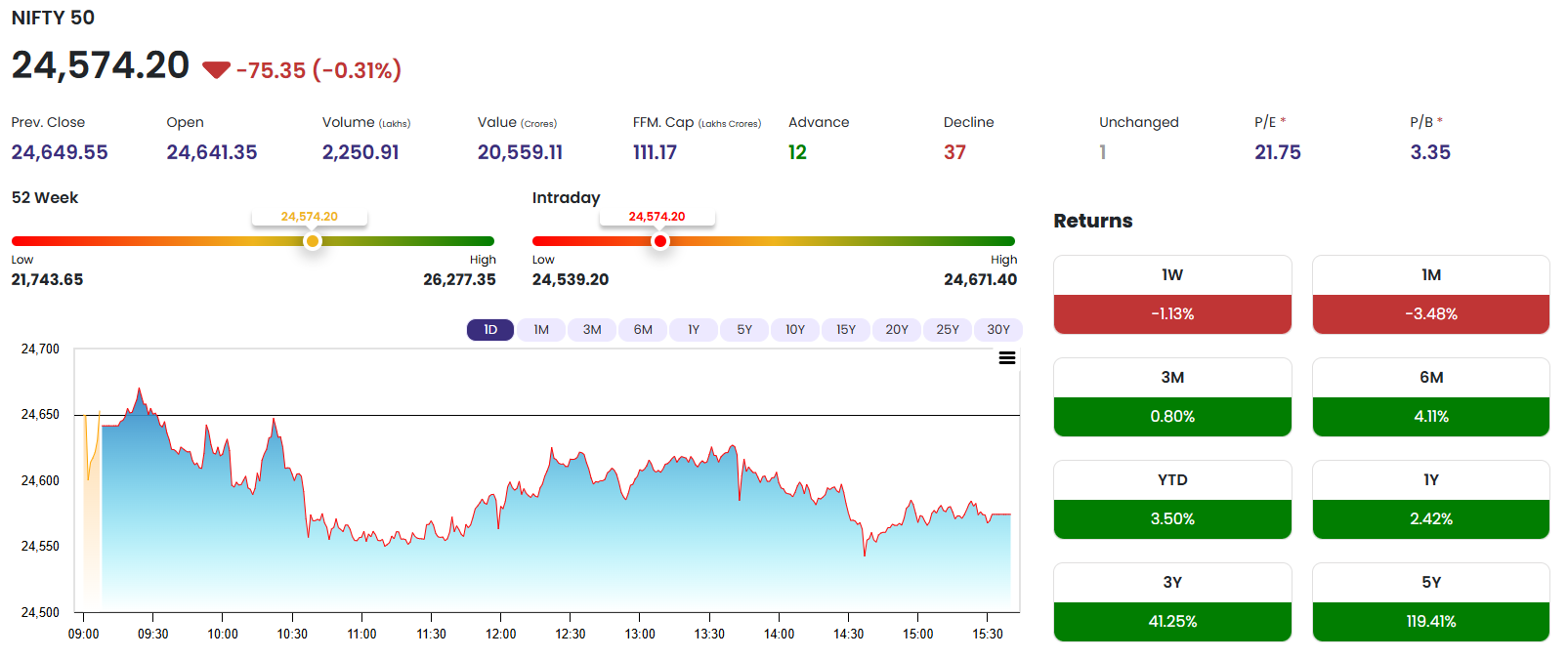1568x658 pixels.
Task: Click FFM. Cap value 111.17
Action: coord(655,152)
